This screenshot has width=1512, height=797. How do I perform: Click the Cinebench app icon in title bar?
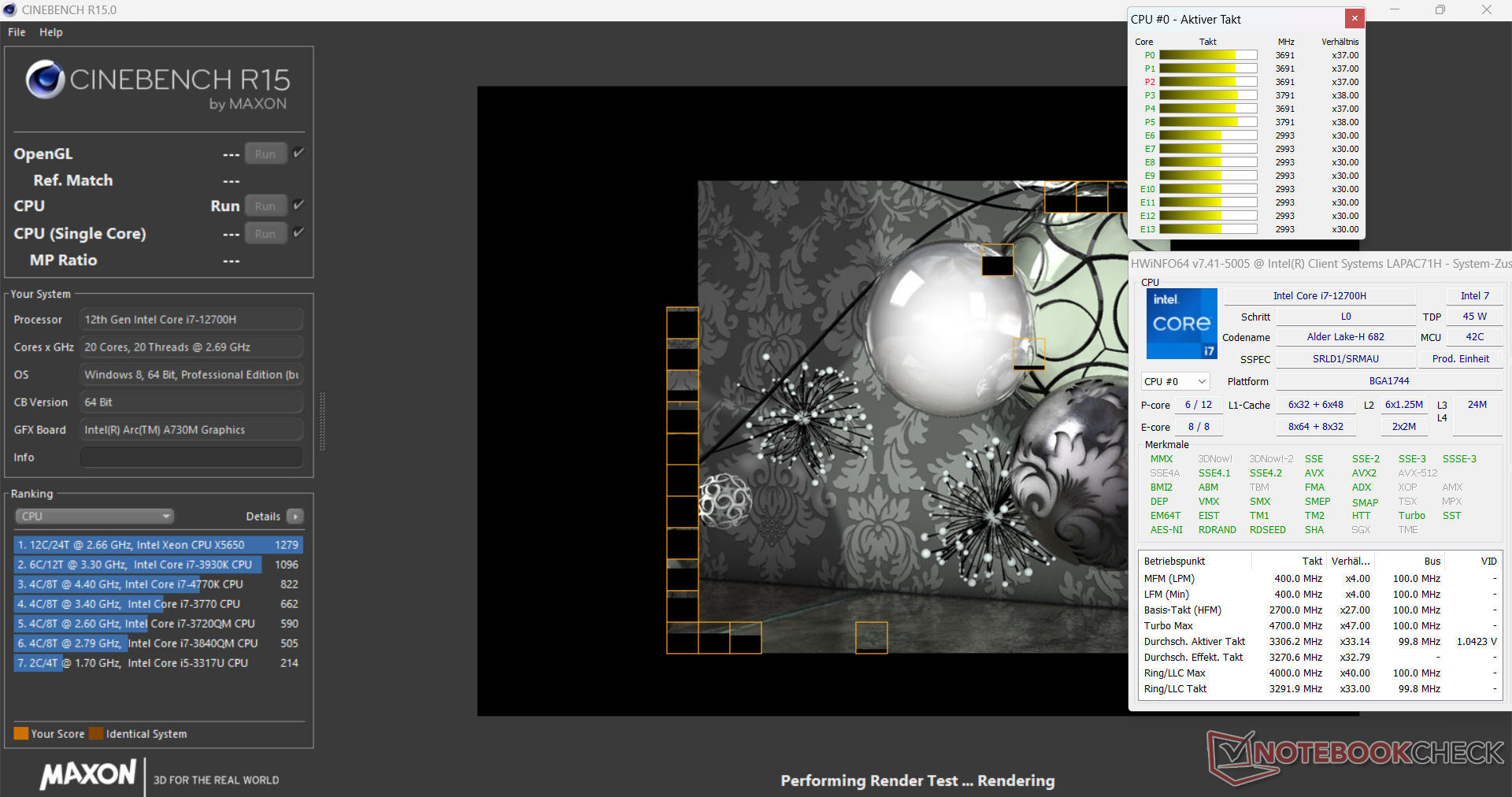pos(9,9)
